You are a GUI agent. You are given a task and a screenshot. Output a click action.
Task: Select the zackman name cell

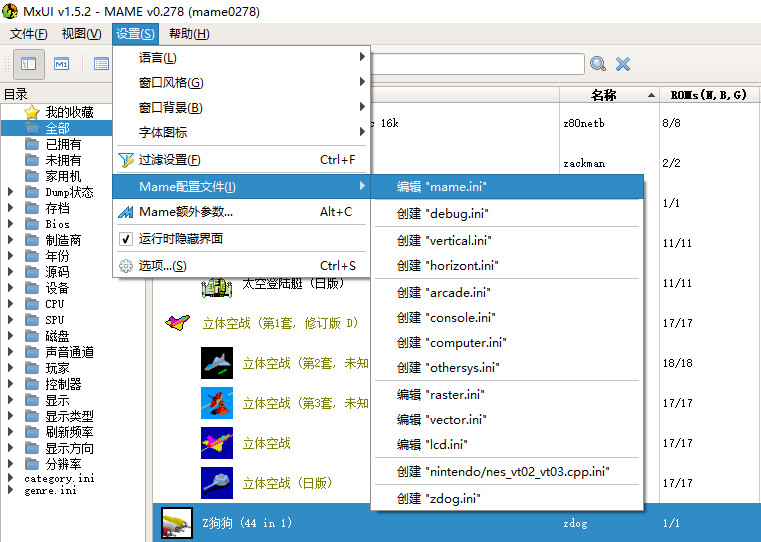tap(584, 164)
